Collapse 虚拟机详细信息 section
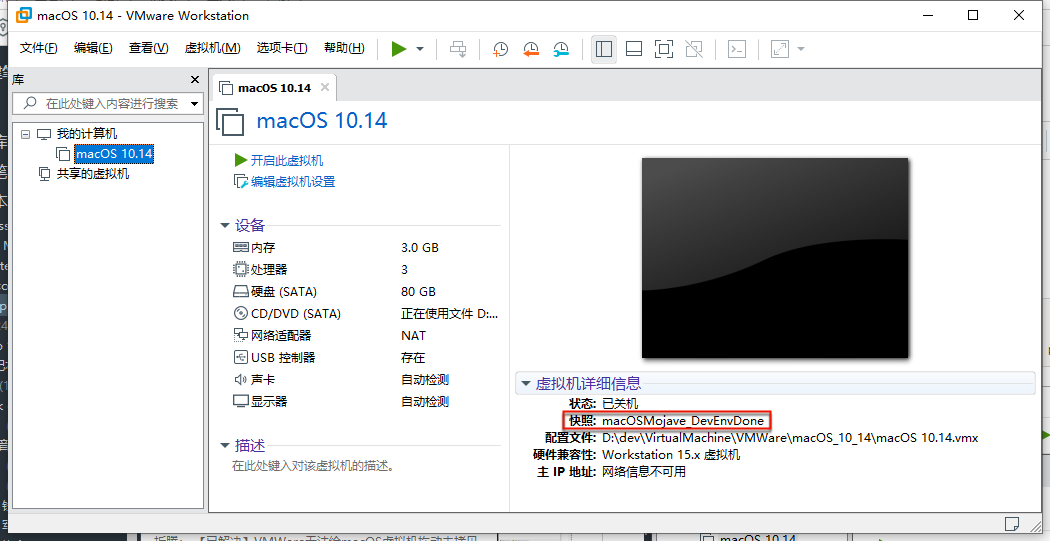 (x=526, y=384)
